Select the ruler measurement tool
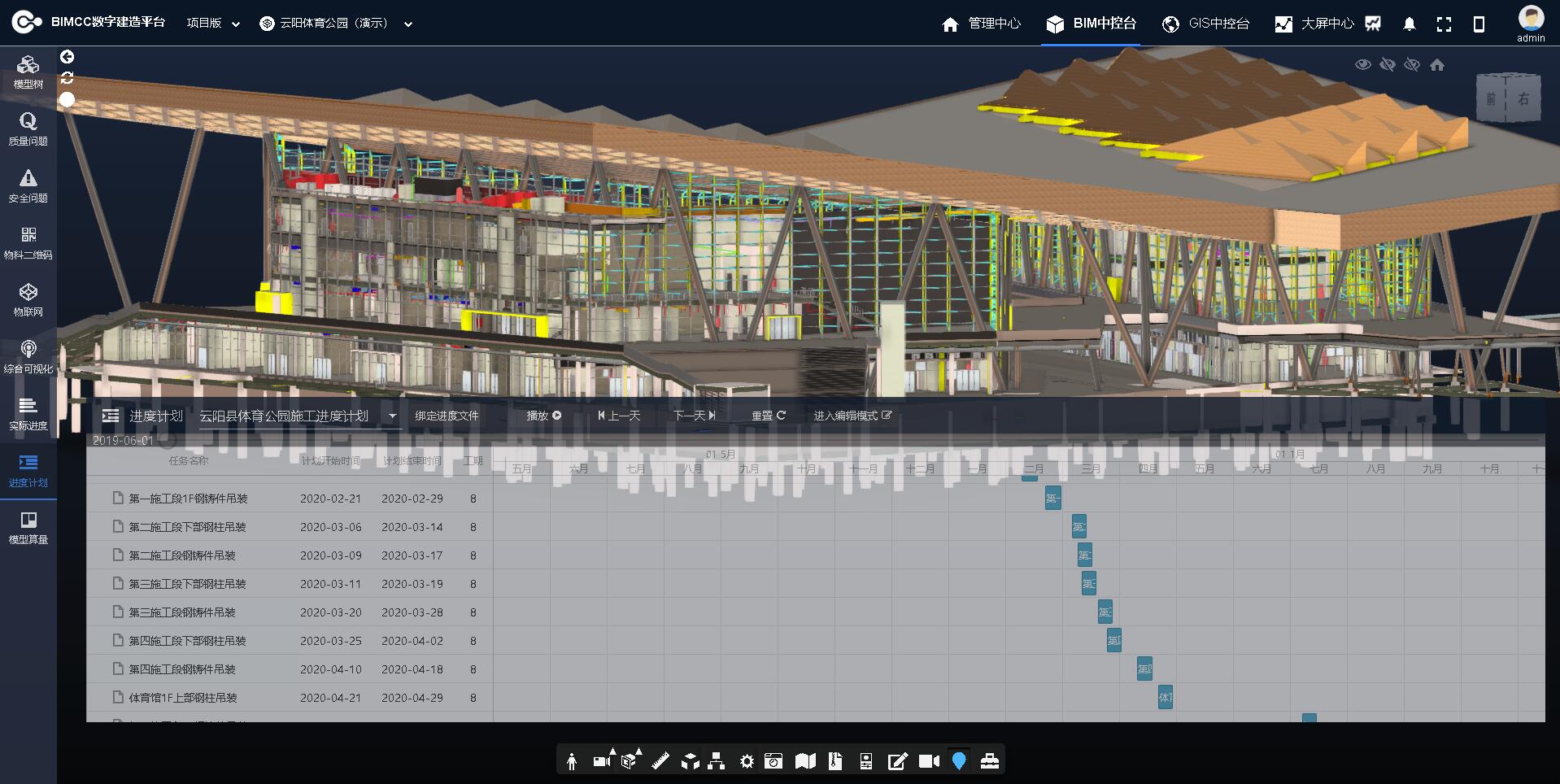The image size is (1560, 784). (660, 761)
